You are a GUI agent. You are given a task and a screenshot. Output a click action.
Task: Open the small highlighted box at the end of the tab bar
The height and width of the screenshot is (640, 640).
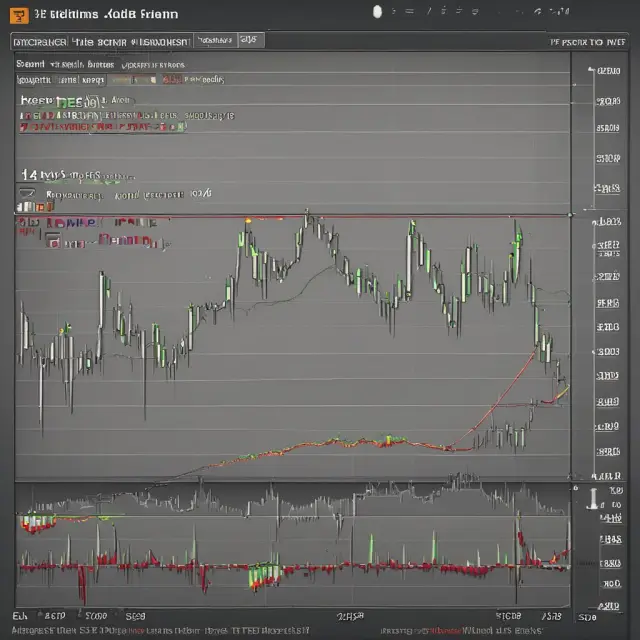pos(251,40)
